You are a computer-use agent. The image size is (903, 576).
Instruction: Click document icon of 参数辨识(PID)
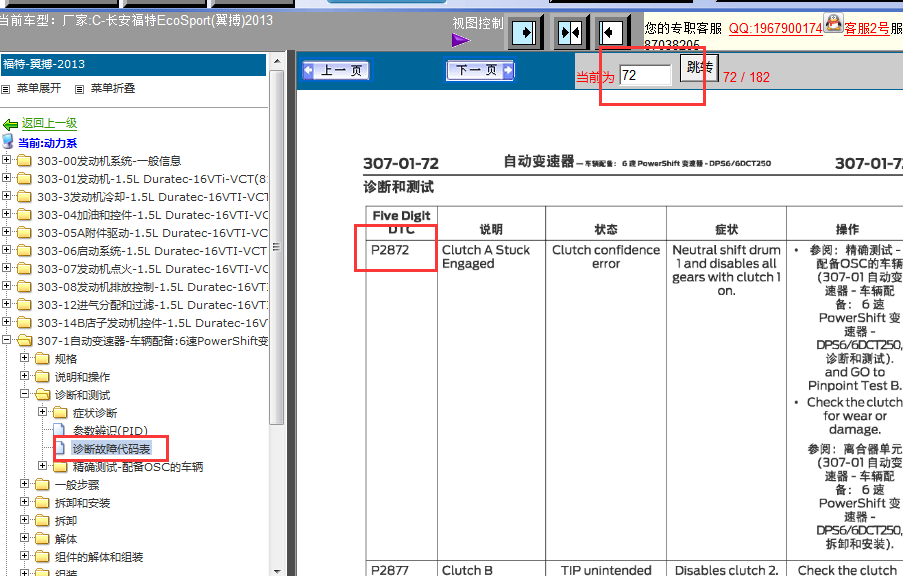click(x=59, y=430)
